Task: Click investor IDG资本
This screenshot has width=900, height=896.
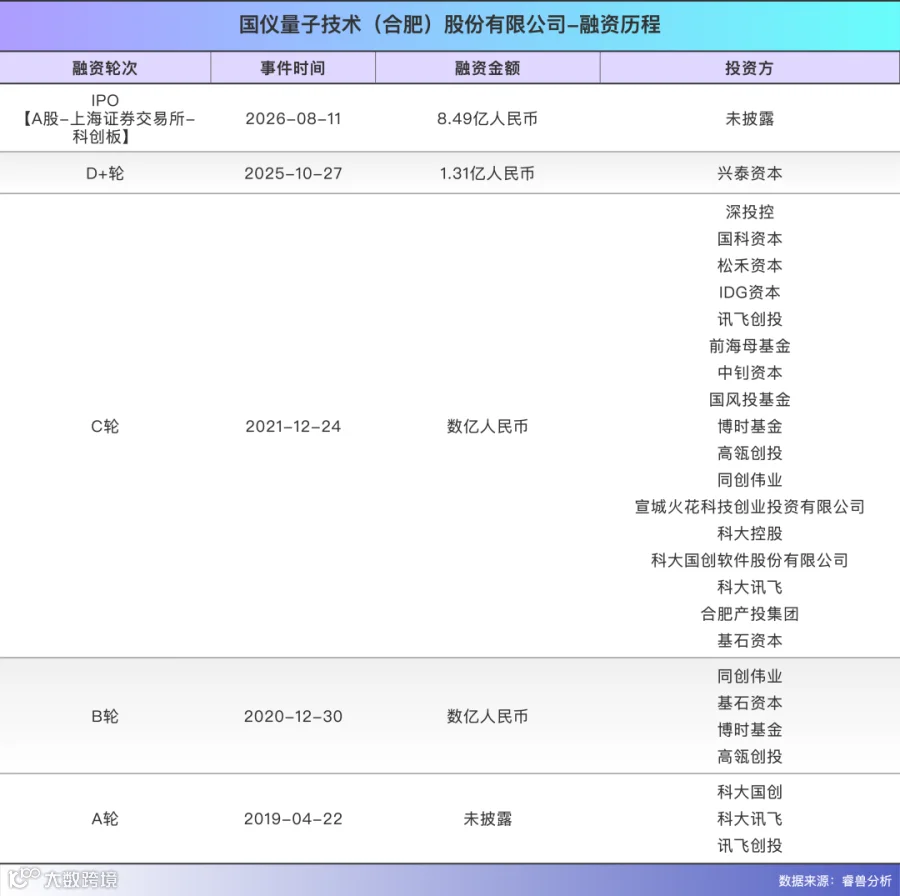Action: [750, 292]
